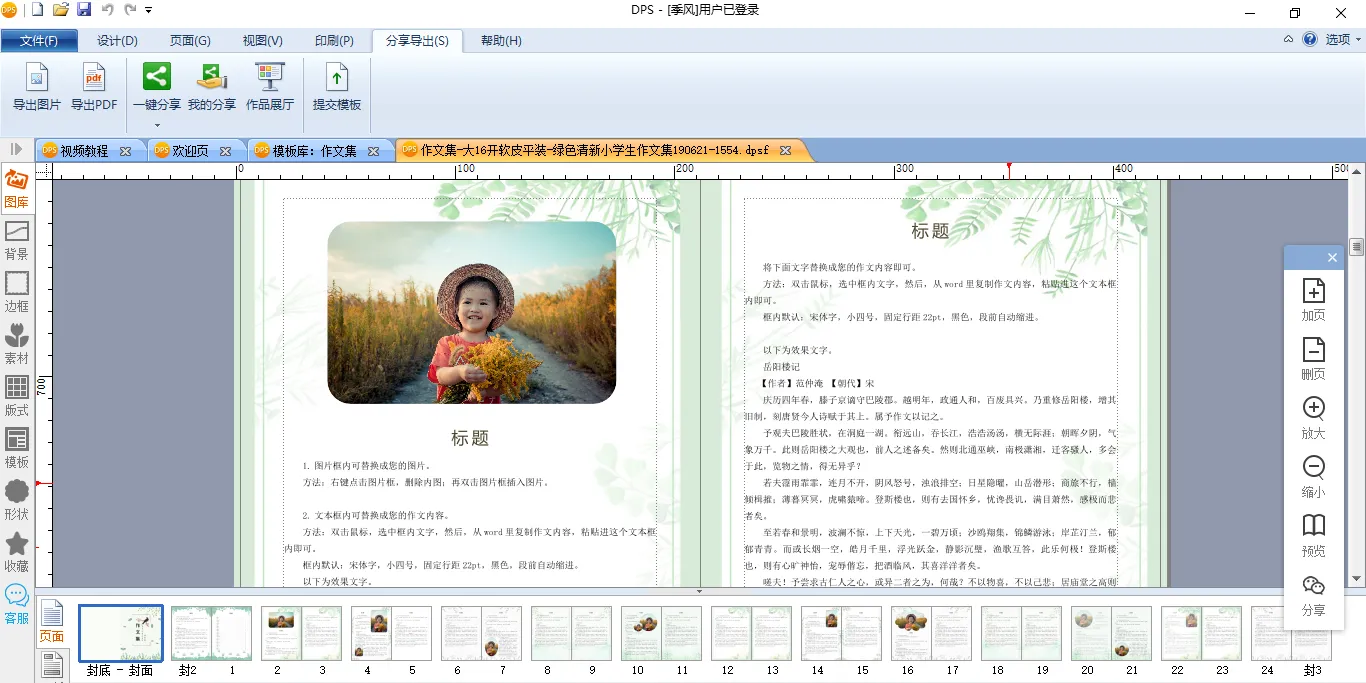Open 作品展厅 gallery
This screenshot has height=683, width=1366.
(270, 87)
